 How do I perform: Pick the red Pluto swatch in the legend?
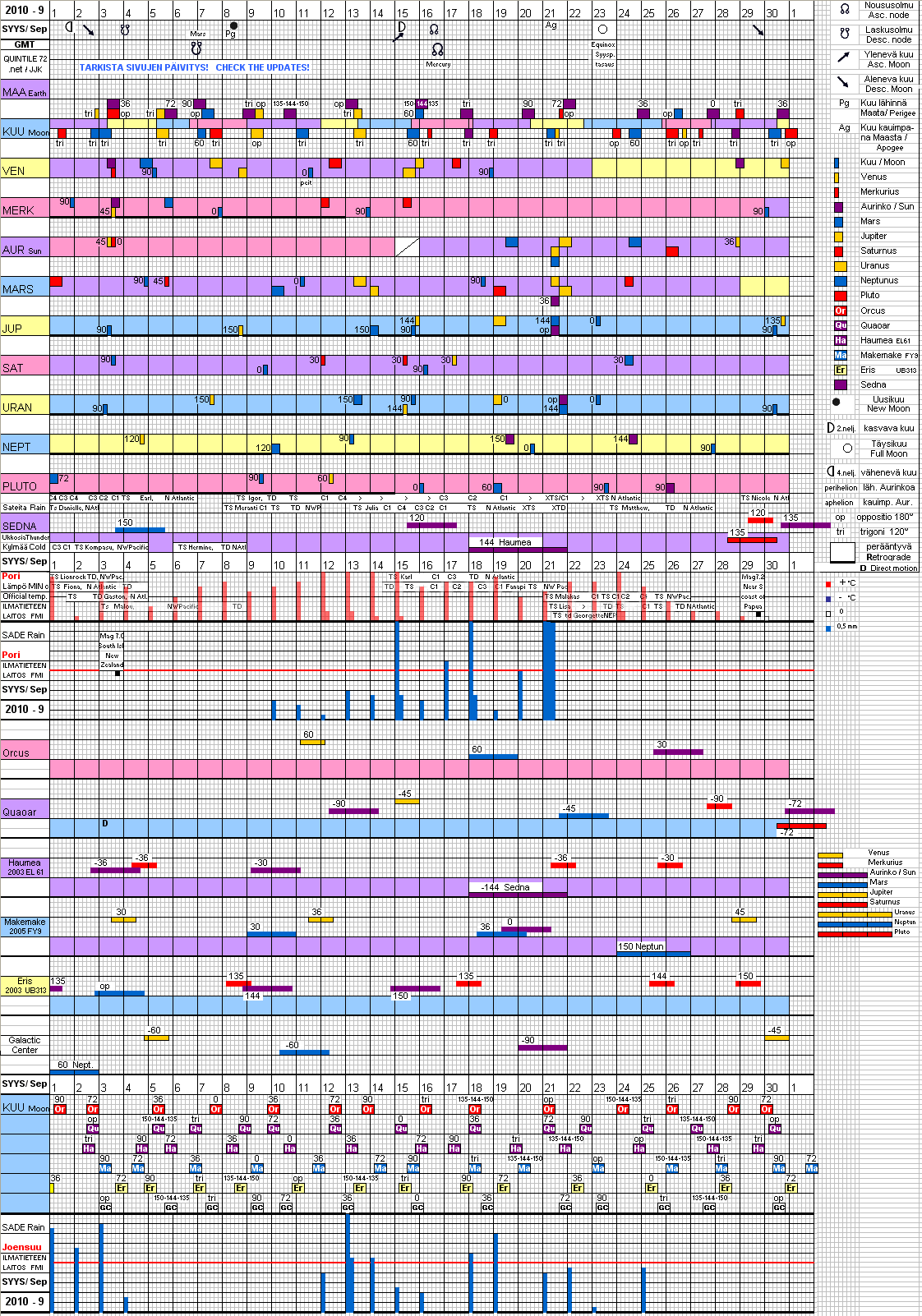click(840, 296)
